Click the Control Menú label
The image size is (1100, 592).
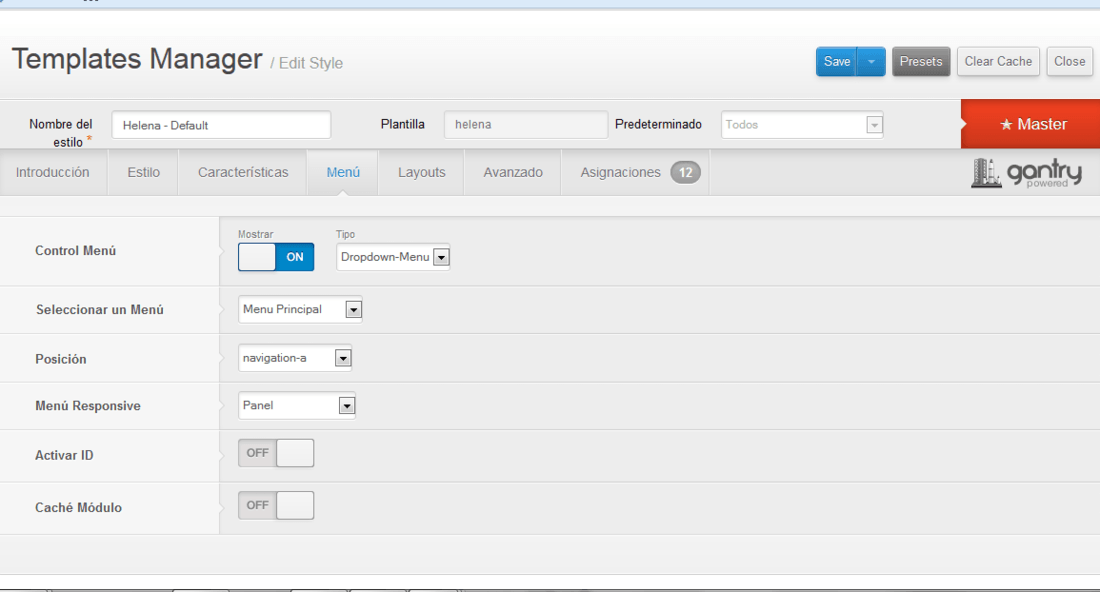(76, 250)
